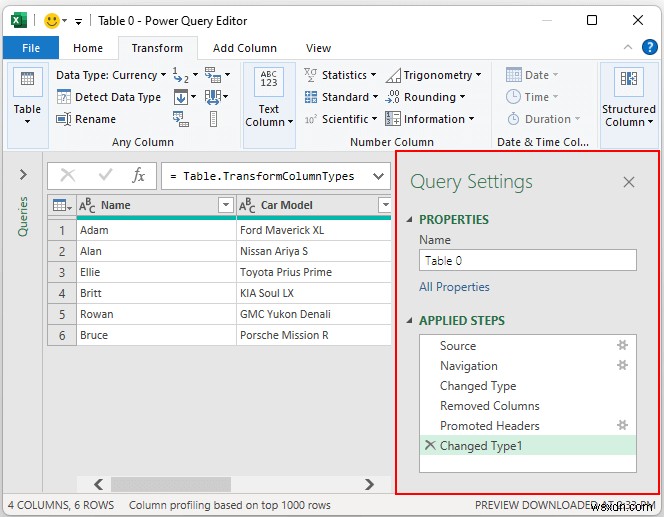The width and height of the screenshot is (664, 517).
Task: Click the Information icon
Action: pos(393,119)
